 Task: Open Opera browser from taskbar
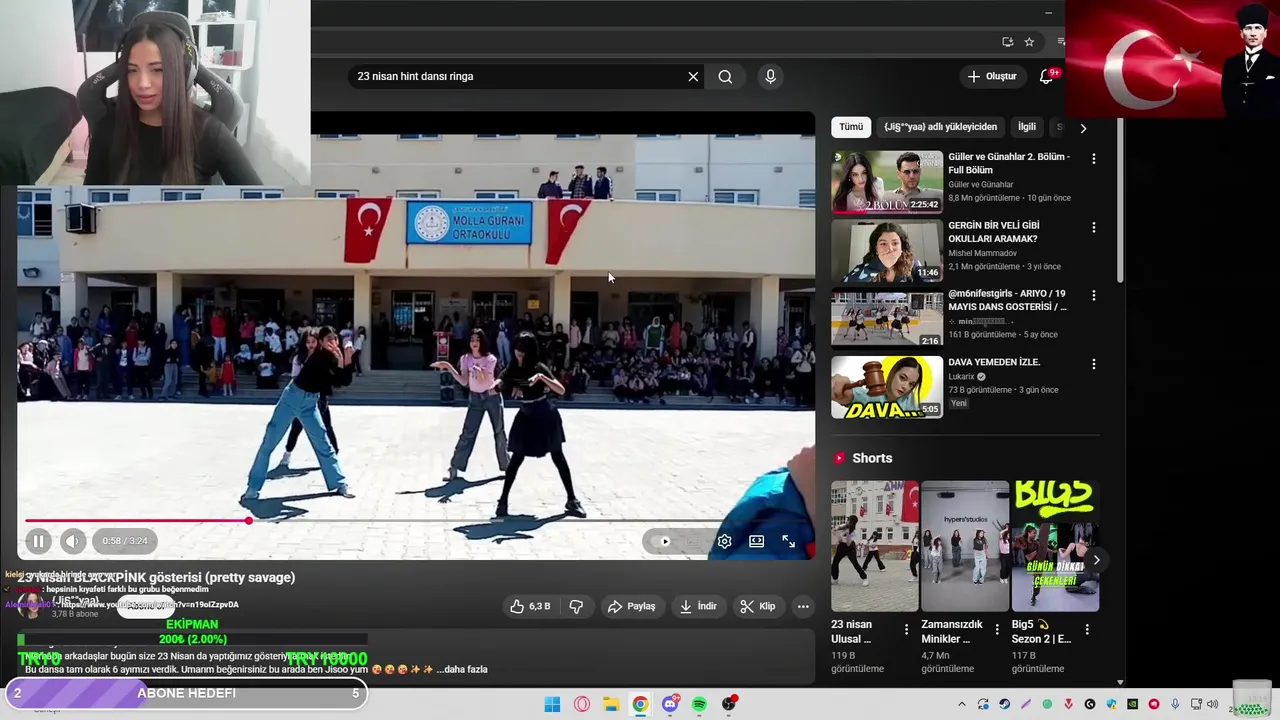point(582,704)
